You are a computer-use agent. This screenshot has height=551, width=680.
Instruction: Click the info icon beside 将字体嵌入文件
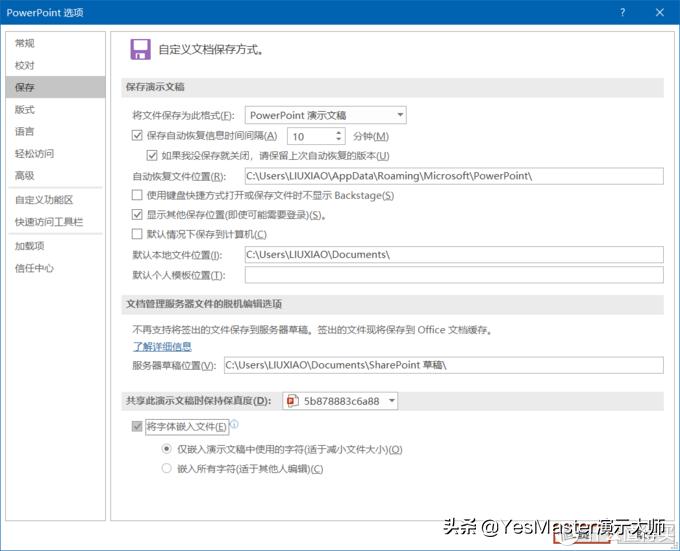[x=234, y=424]
